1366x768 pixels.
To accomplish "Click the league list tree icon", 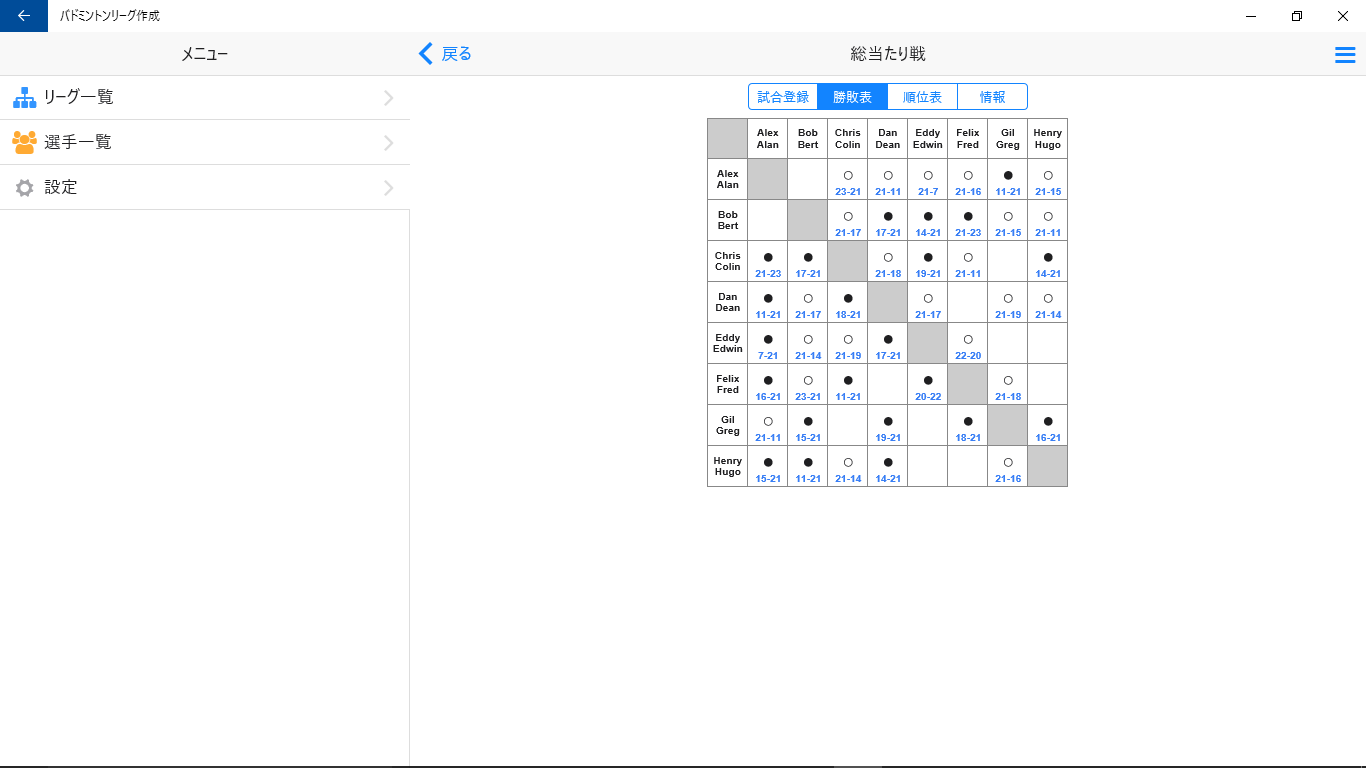I will point(22,97).
